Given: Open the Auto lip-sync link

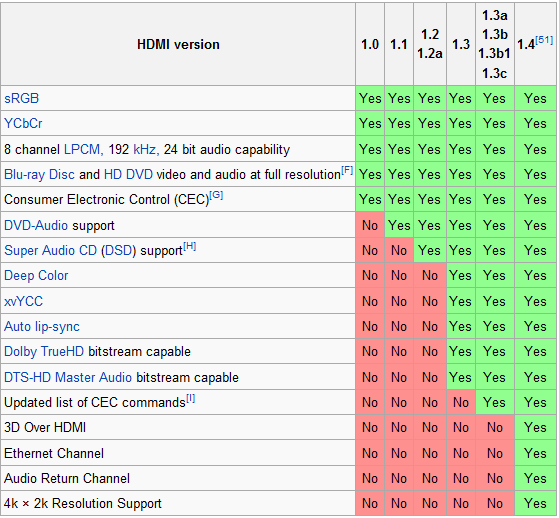Looking at the screenshot, I should coord(42,327).
